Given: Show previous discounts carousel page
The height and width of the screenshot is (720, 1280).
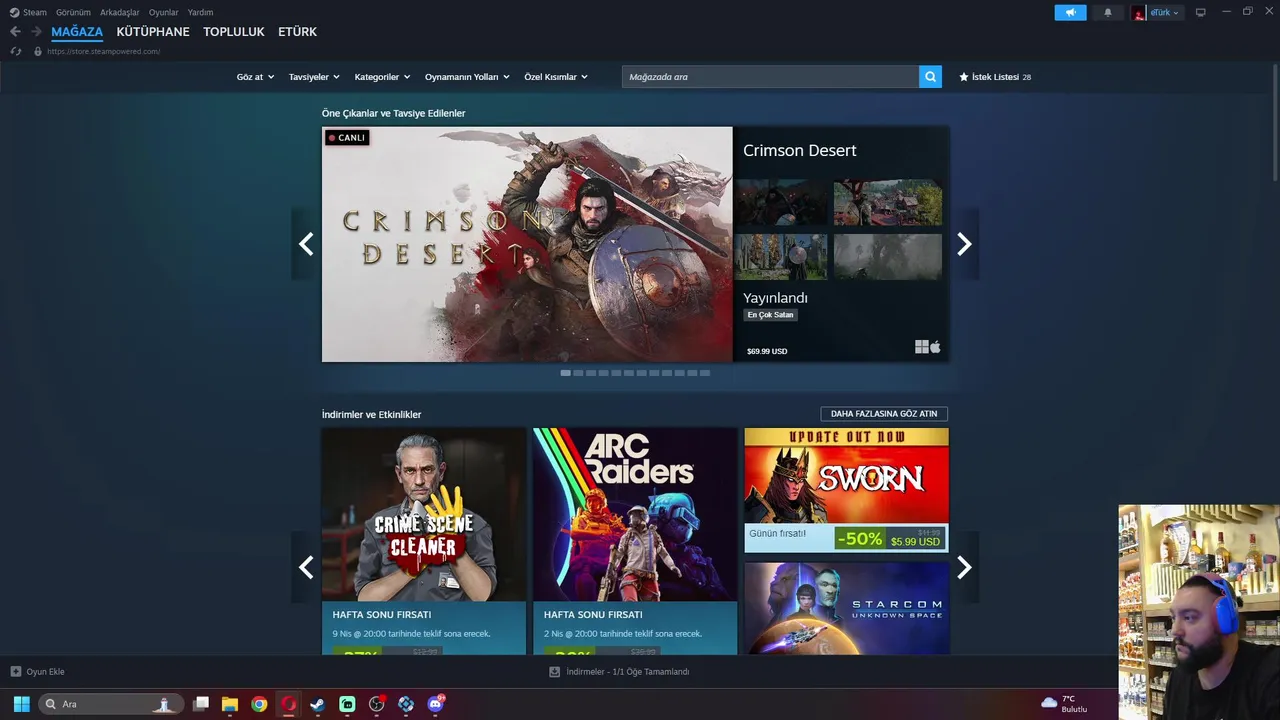Looking at the screenshot, I should (306, 567).
